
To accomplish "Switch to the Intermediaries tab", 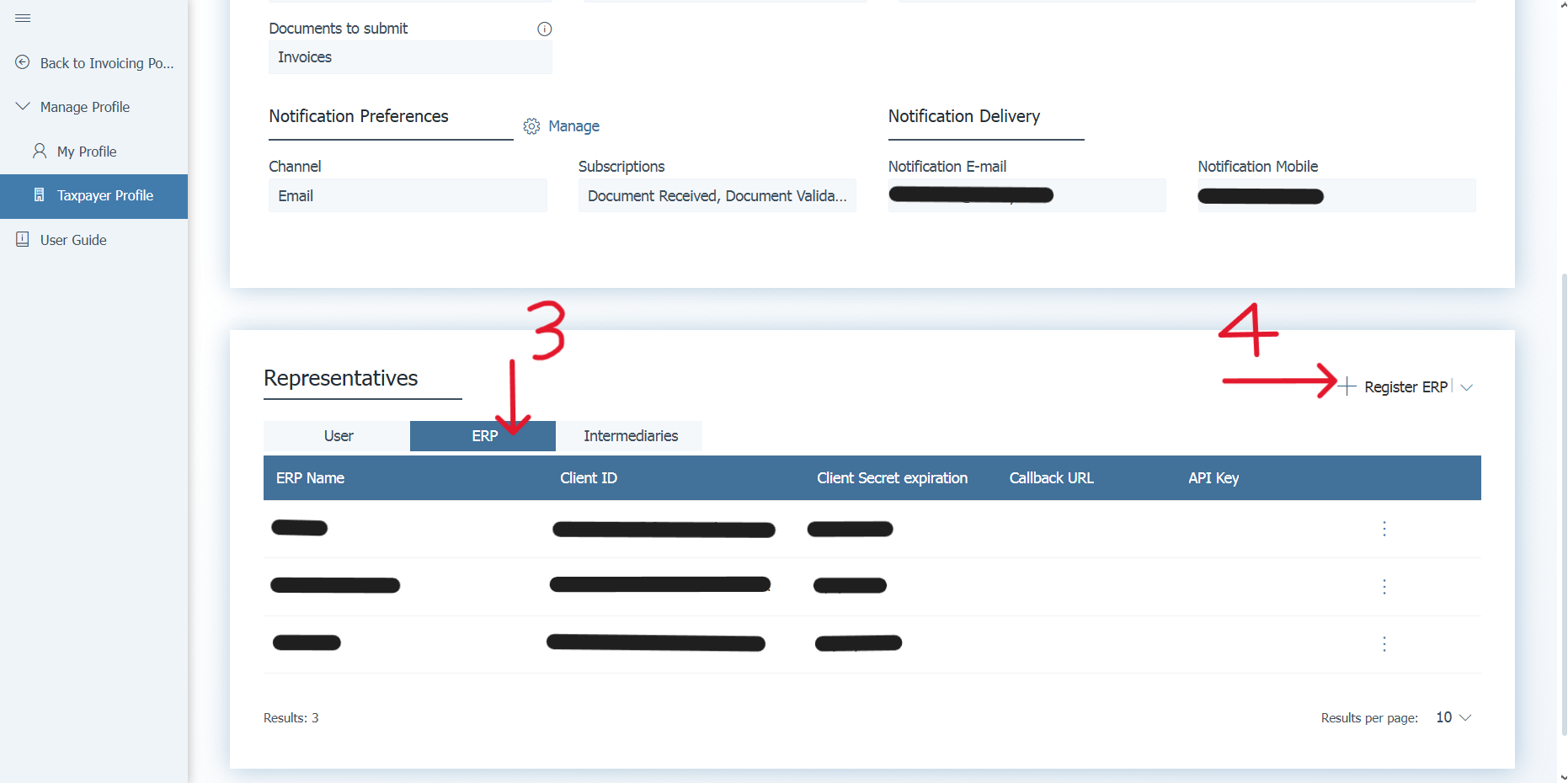I will click(630, 436).
